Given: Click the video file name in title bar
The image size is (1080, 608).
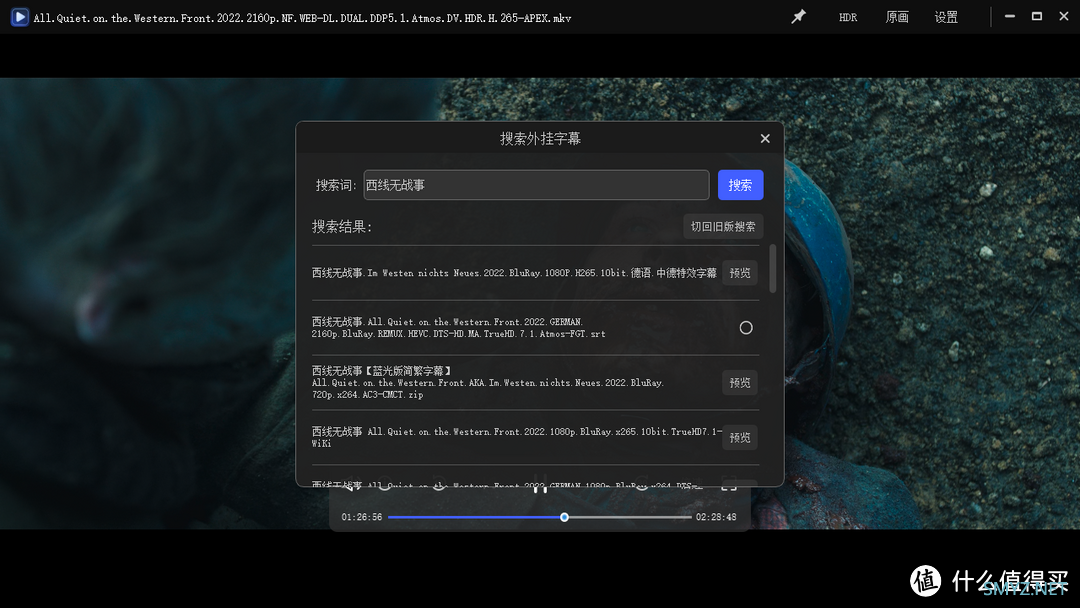Looking at the screenshot, I should pos(302,18).
